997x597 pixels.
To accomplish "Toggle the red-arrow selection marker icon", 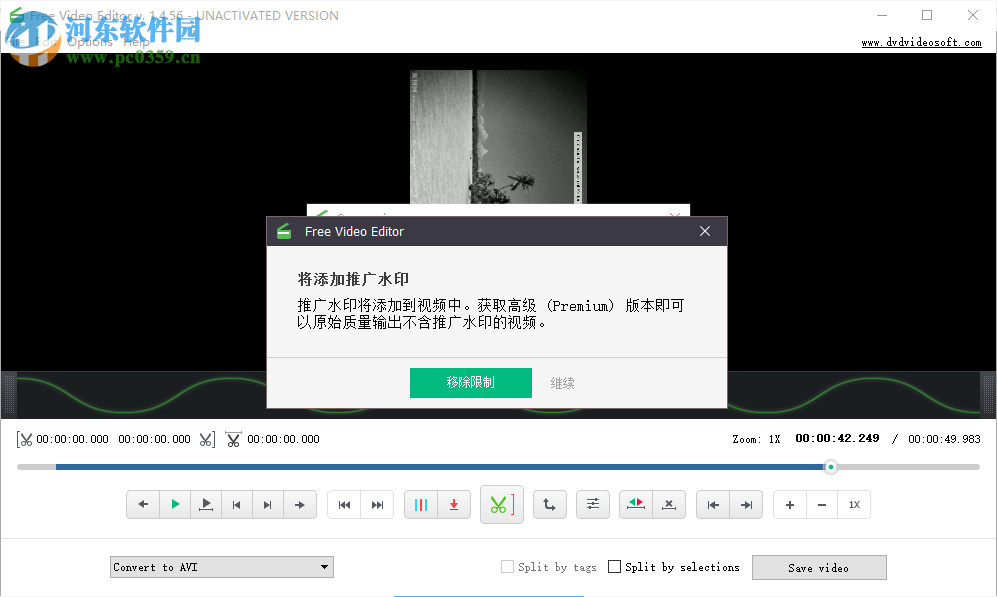I will point(635,504).
